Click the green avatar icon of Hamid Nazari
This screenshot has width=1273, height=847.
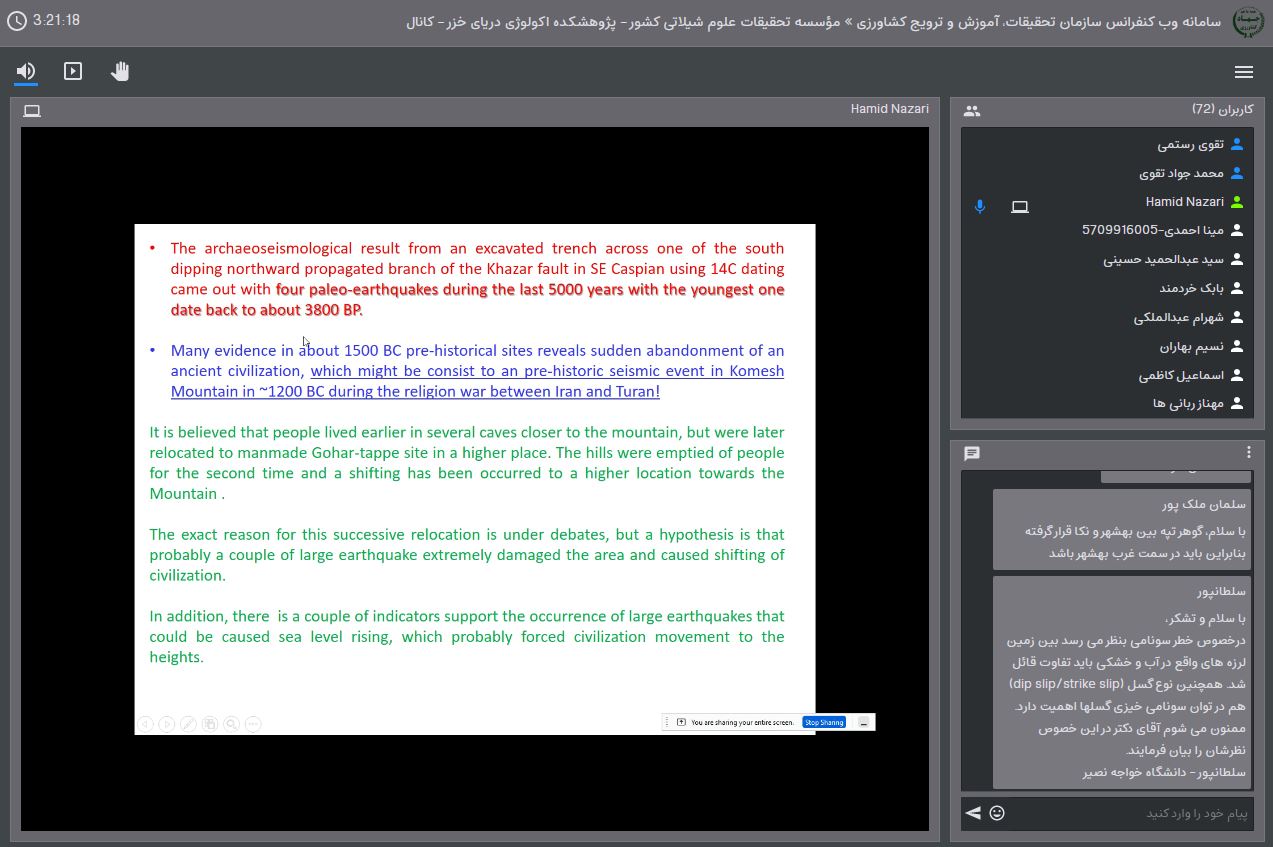(x=1237, y=202)
